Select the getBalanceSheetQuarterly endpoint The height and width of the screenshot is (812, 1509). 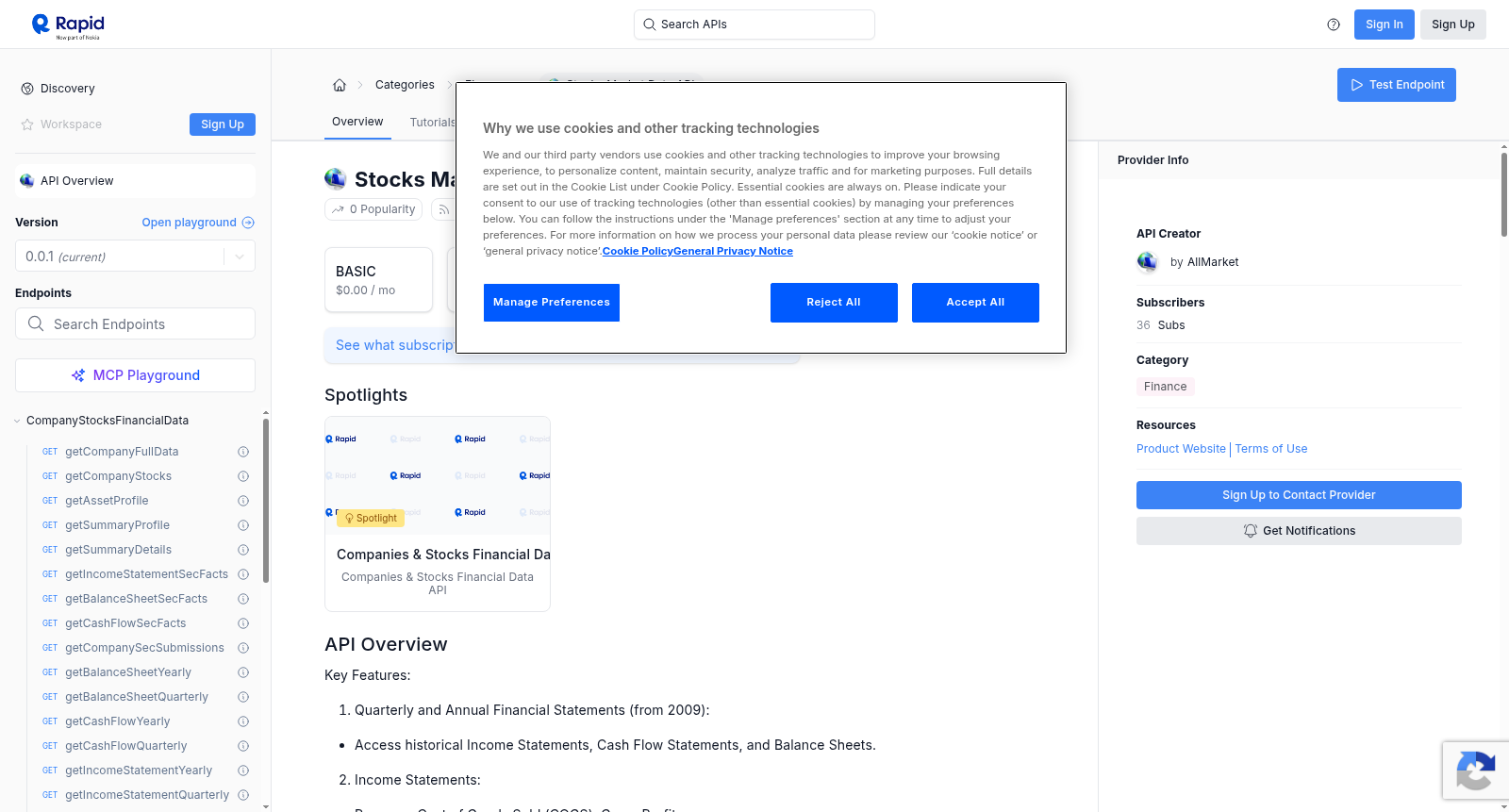tap(137, 697)
